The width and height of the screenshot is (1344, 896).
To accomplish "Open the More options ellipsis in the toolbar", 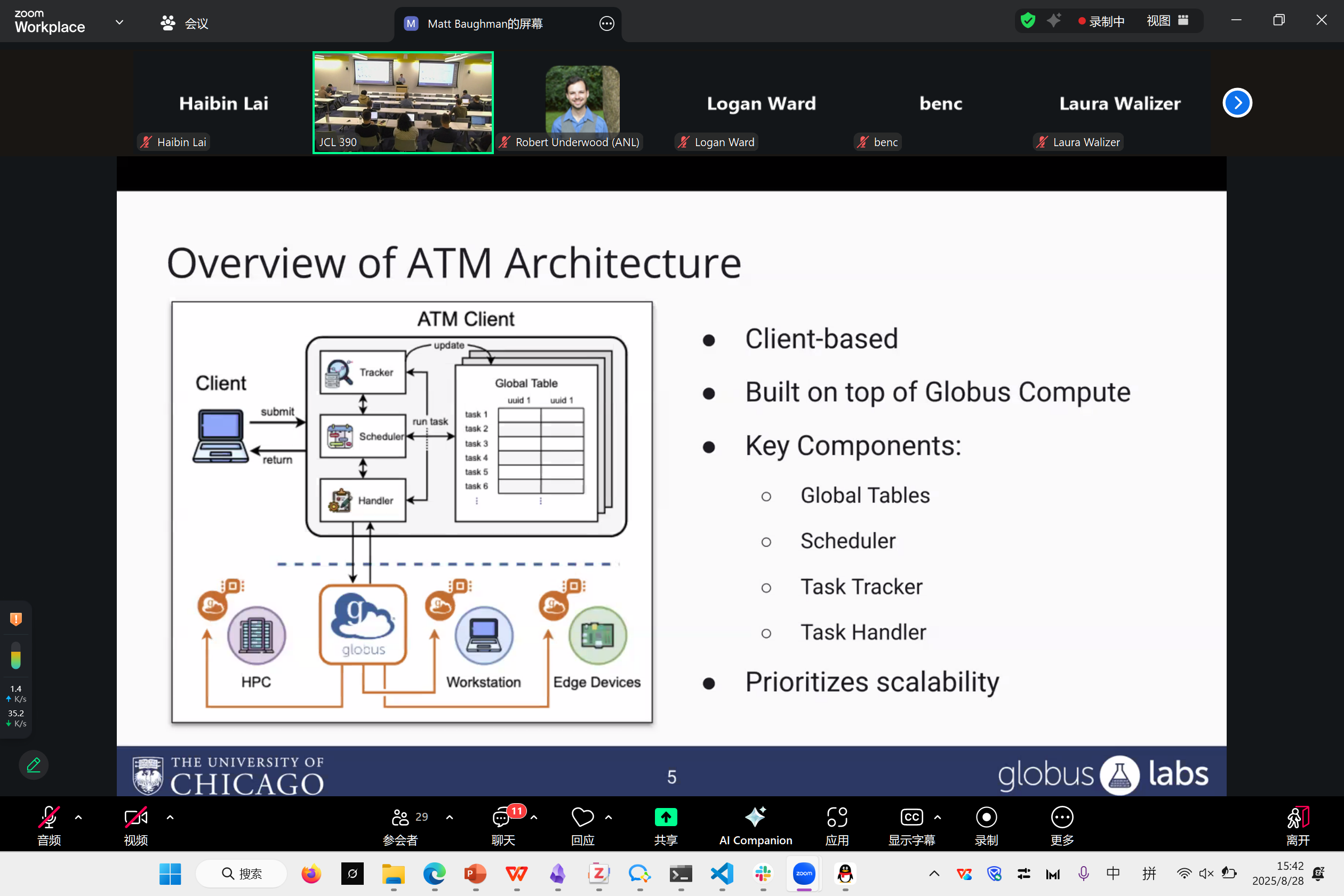I will [1062, 818].
